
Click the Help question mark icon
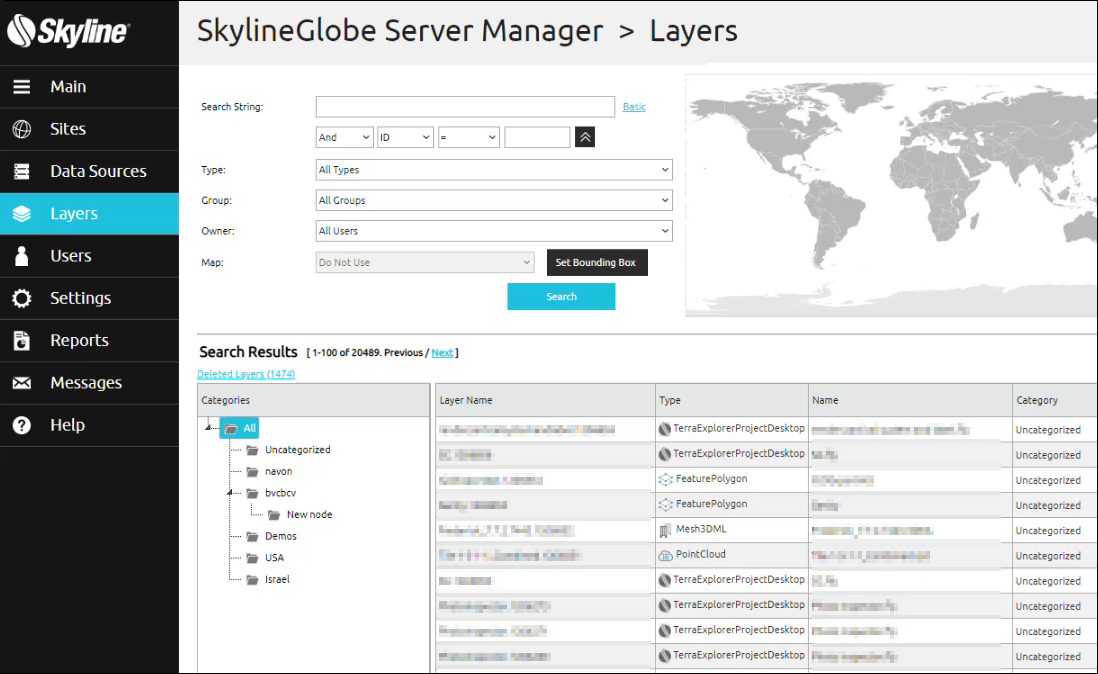(x=22, y=425)
